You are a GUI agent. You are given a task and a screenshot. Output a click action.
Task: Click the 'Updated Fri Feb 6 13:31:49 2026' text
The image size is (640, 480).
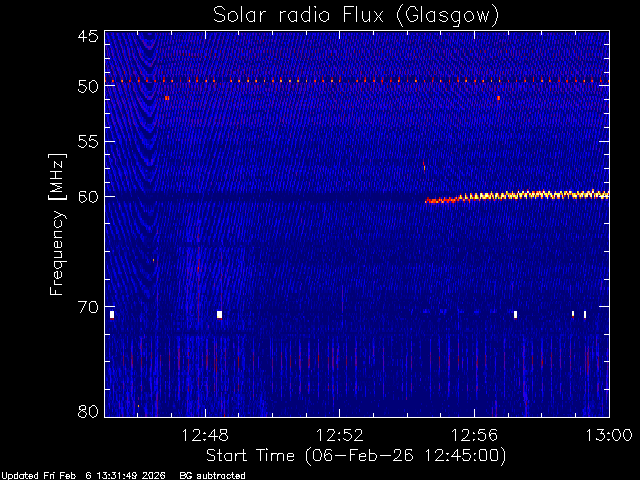(x=83, y=476)
